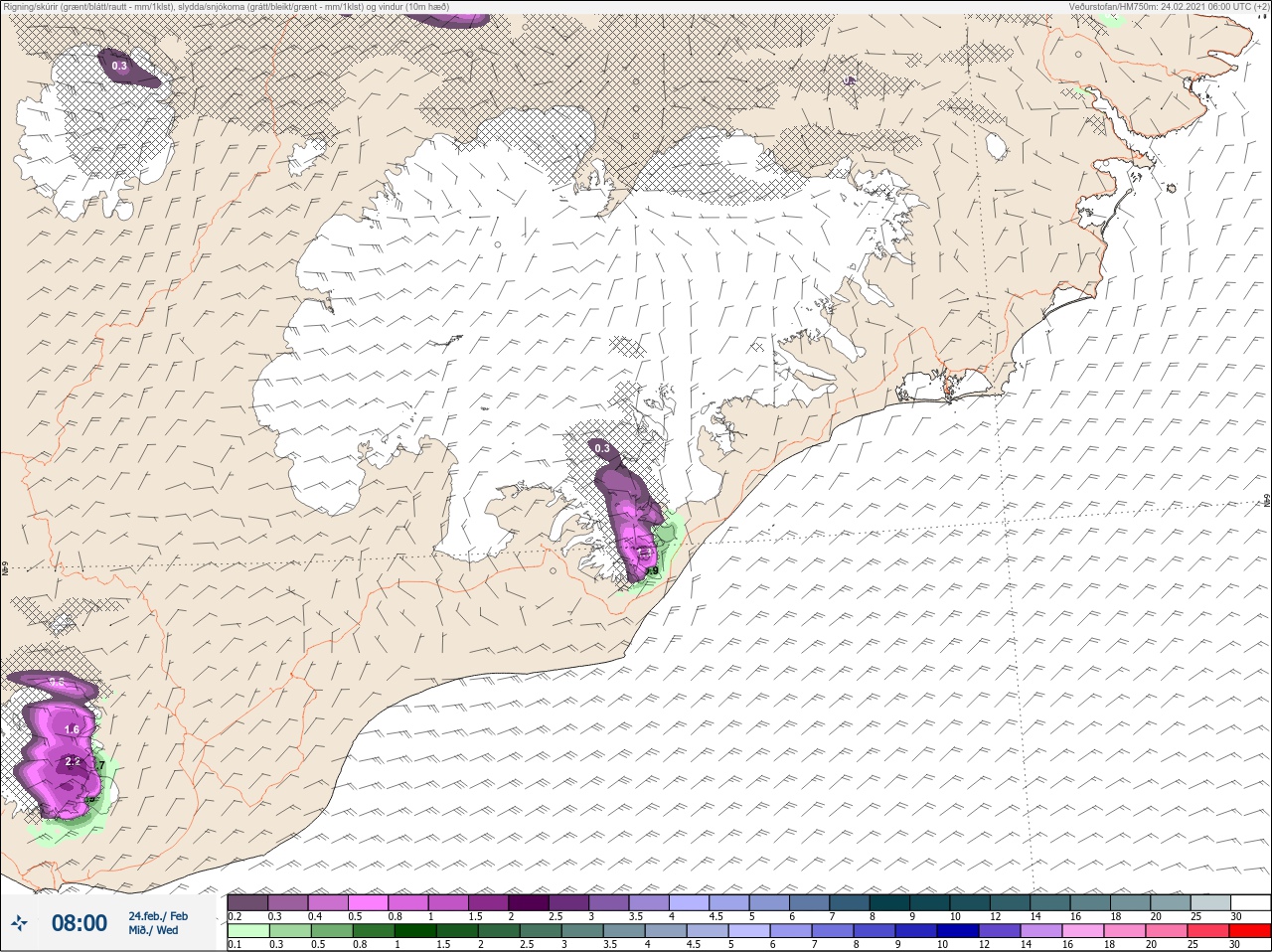Click the 0.3 label above the central purple band
The image size is (1272, 952).
click(x=602, y=448)
